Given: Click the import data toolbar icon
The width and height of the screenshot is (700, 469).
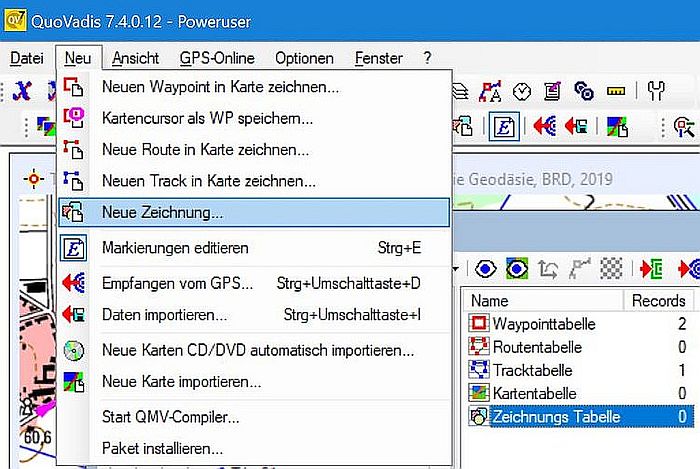Looking at the screenshot, I should [x=576, y=126].
